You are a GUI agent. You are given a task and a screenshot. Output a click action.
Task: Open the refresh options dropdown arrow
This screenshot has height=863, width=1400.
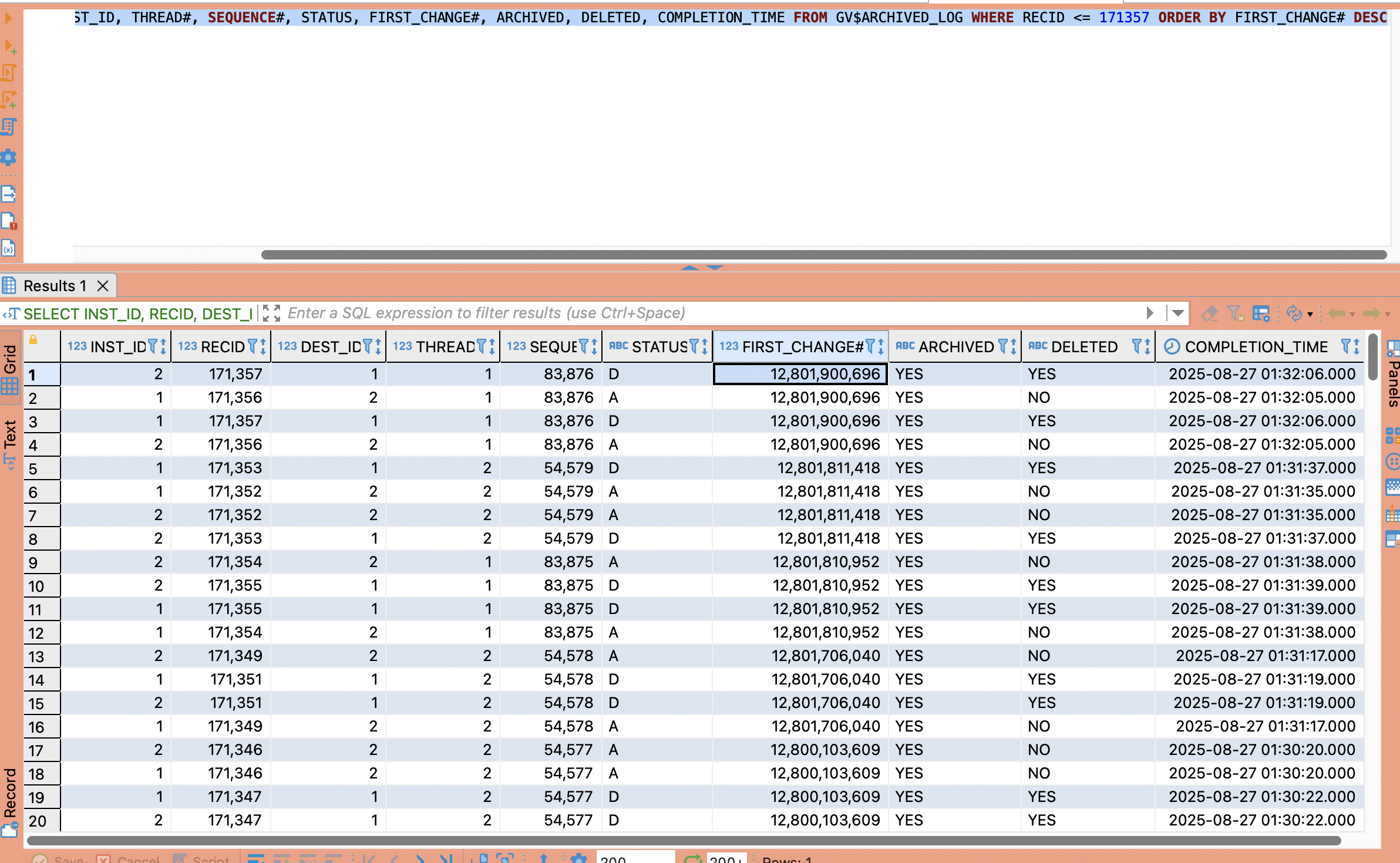pos(1310,315)
